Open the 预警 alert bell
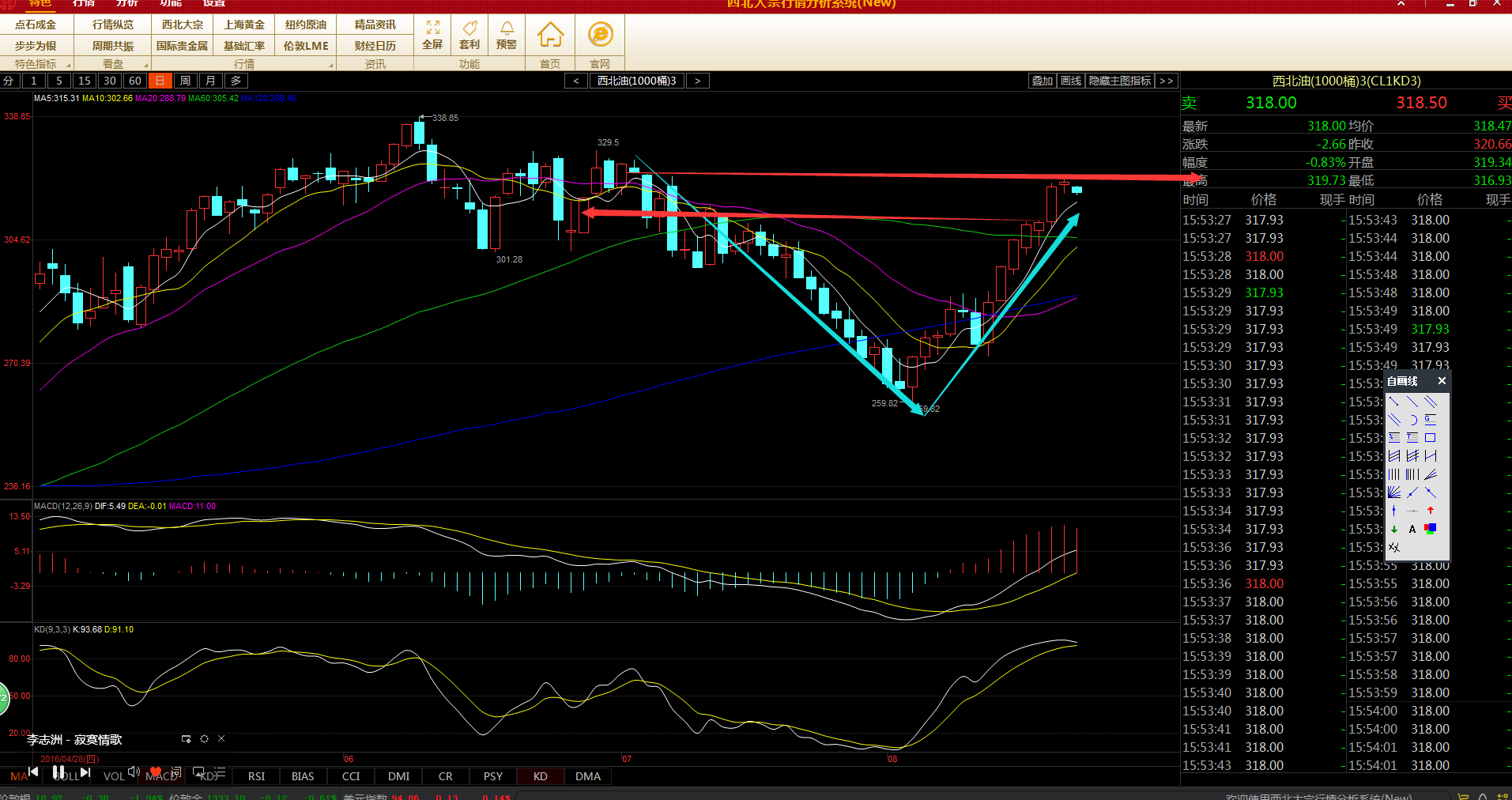 [507, 35]
